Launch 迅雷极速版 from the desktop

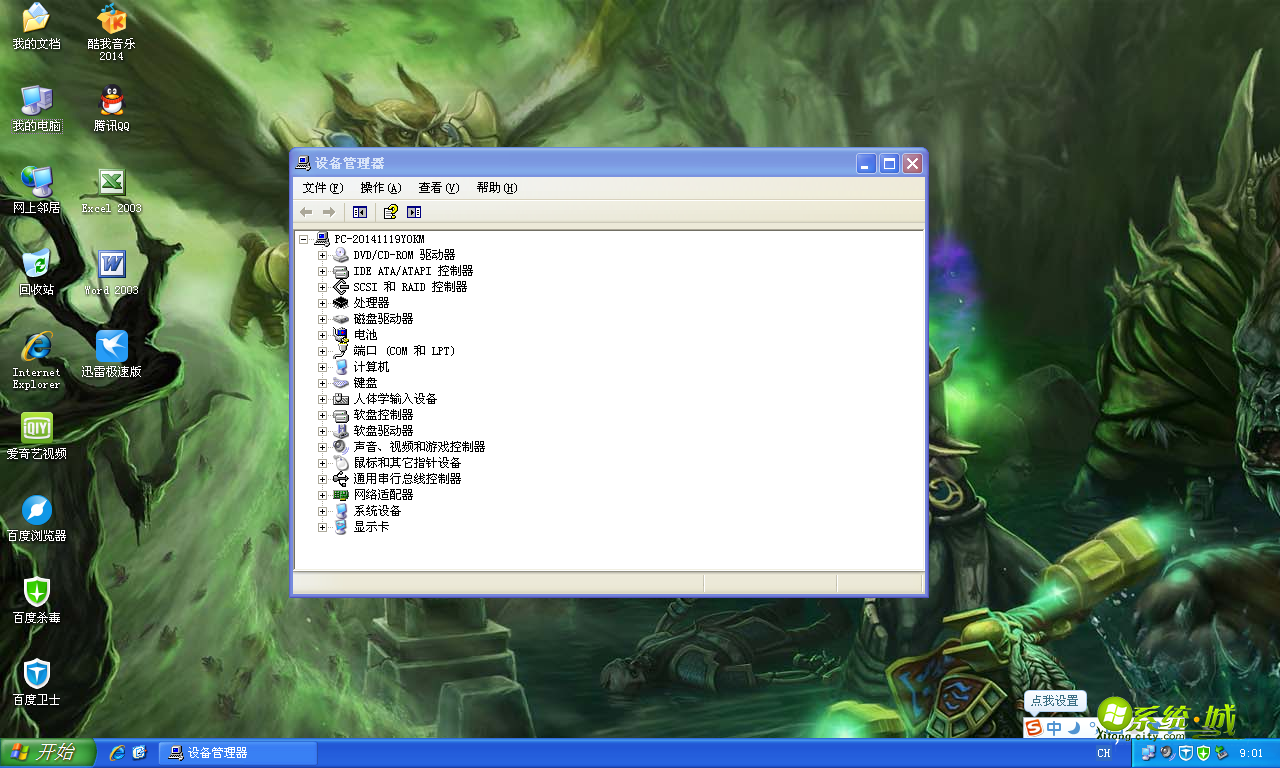[x=110, y=348]
